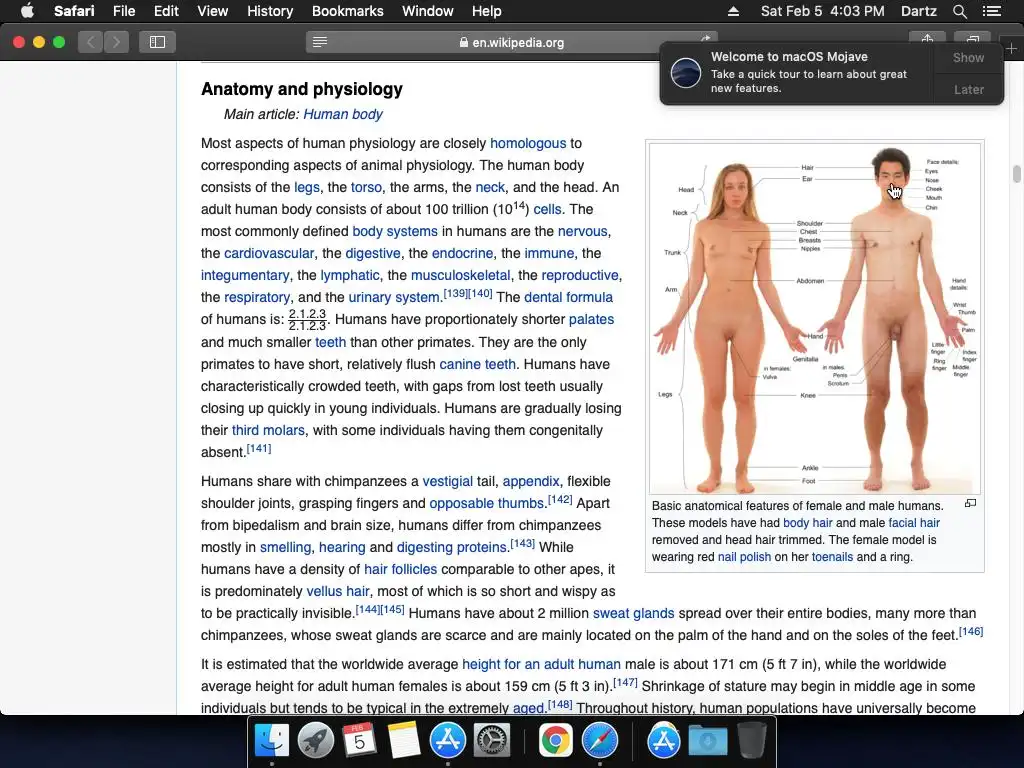The width and height of the screenshot is (1024, 768).
Task: Add a new tab with the plus button
Action: click(1012, 49)
